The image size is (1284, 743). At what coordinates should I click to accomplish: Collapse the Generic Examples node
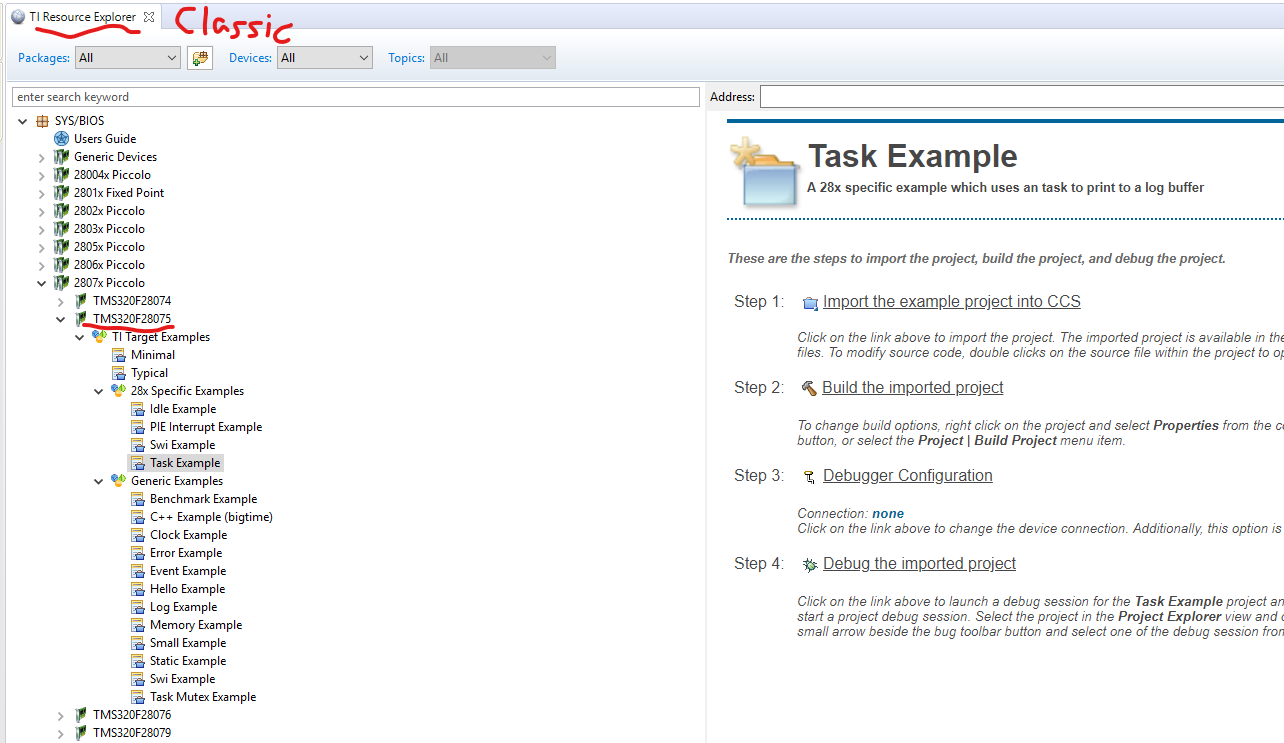coord(99,481)
